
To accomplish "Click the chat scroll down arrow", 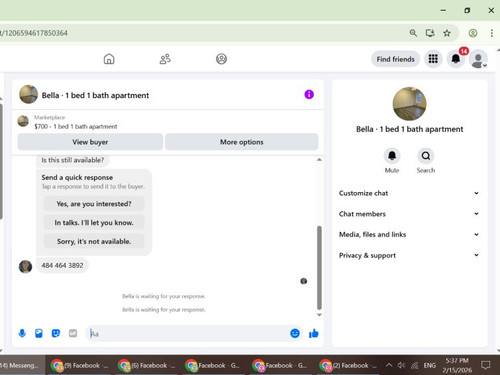I will pyautogui.click(x=319, y=315).
